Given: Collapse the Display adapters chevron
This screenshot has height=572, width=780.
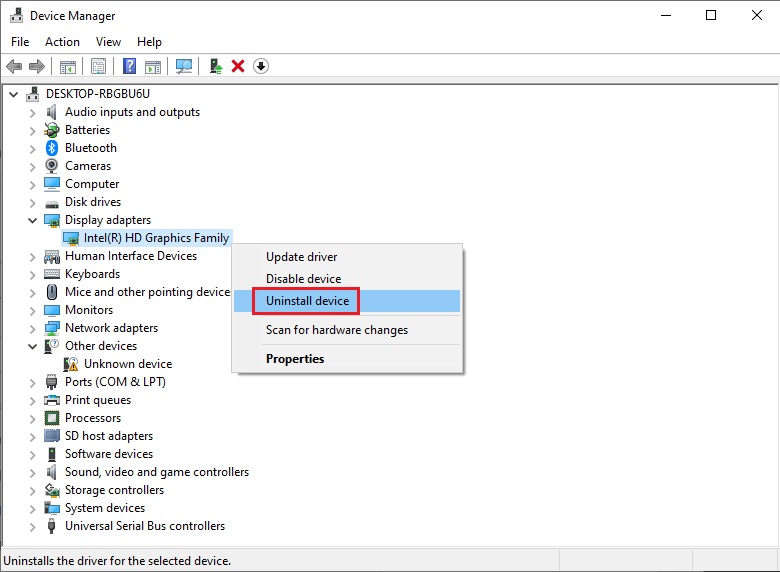Looking at the screenshot, I should tap(32, 220).
